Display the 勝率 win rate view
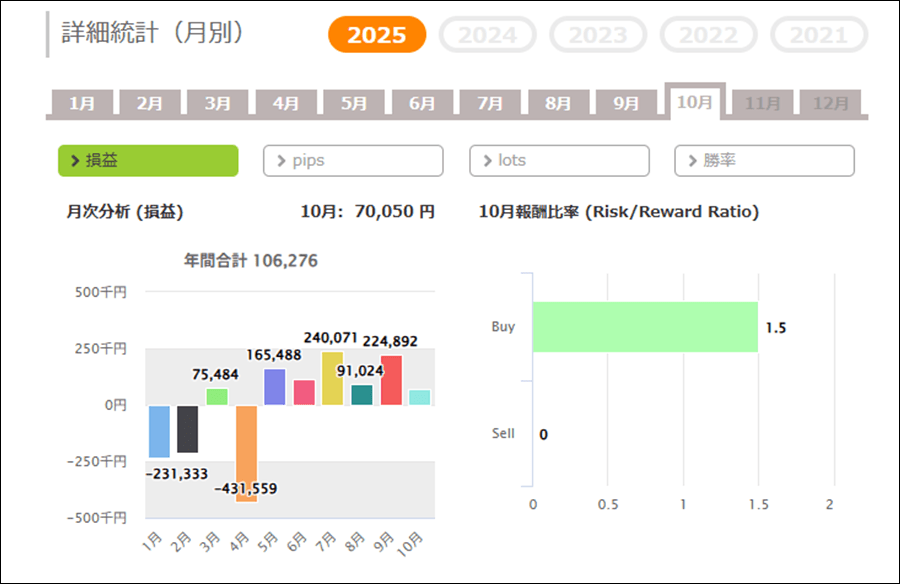Viewport: 900px width, 584px height. [764, 160]
